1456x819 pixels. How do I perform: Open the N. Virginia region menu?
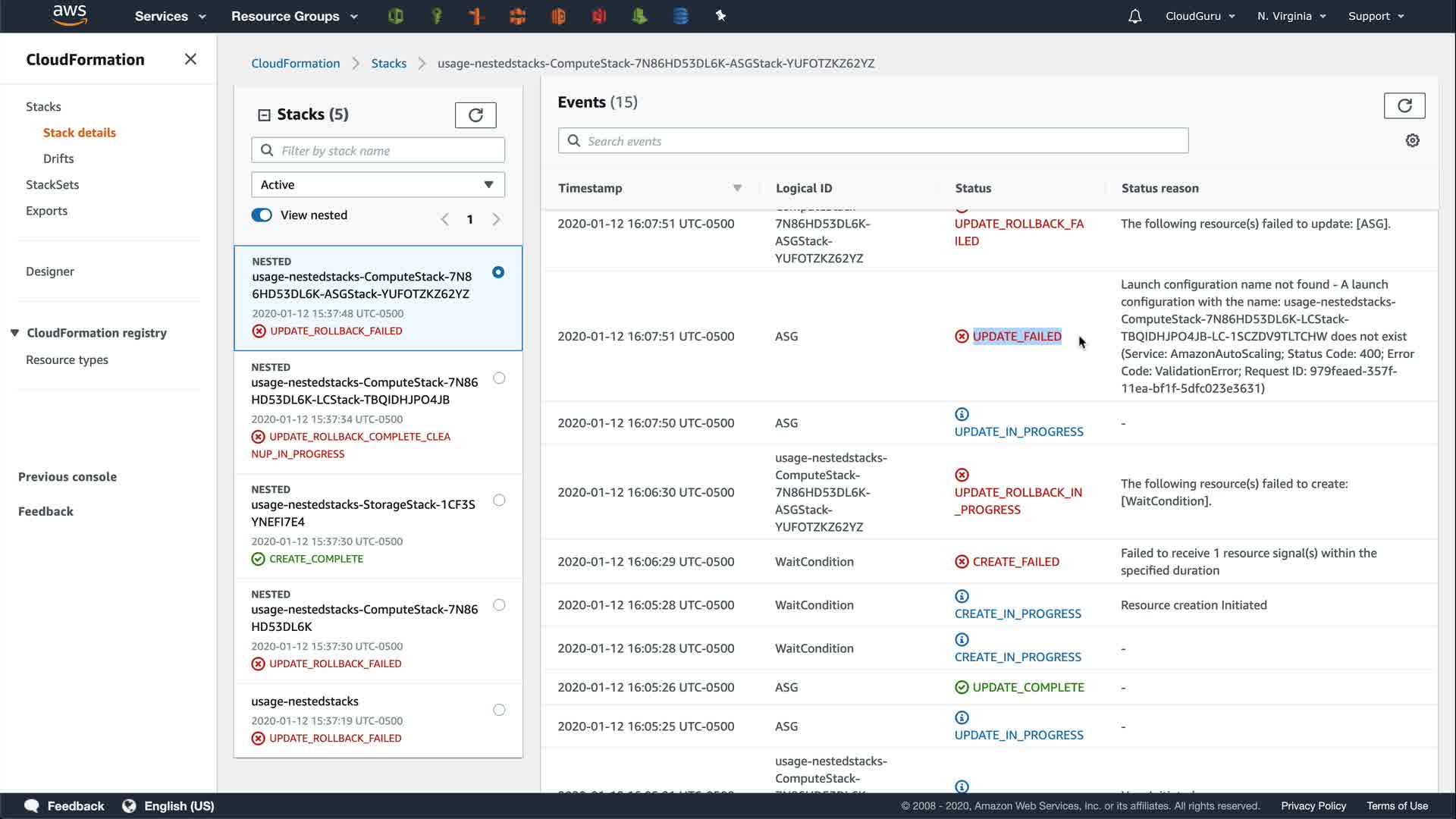point(1291,16)
